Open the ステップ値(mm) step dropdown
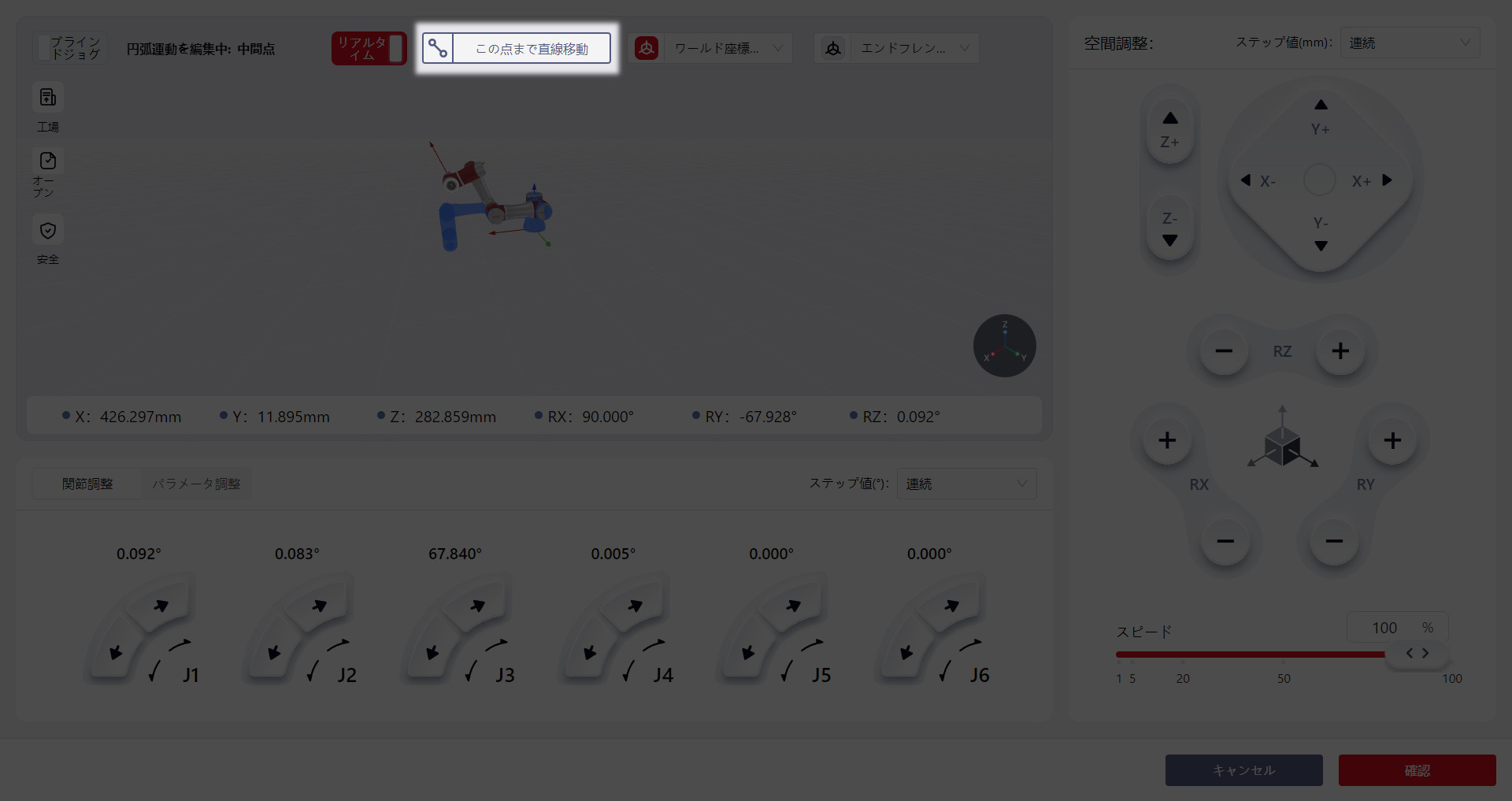This screenshot has height=801, width=1512. coord(1409,43)
